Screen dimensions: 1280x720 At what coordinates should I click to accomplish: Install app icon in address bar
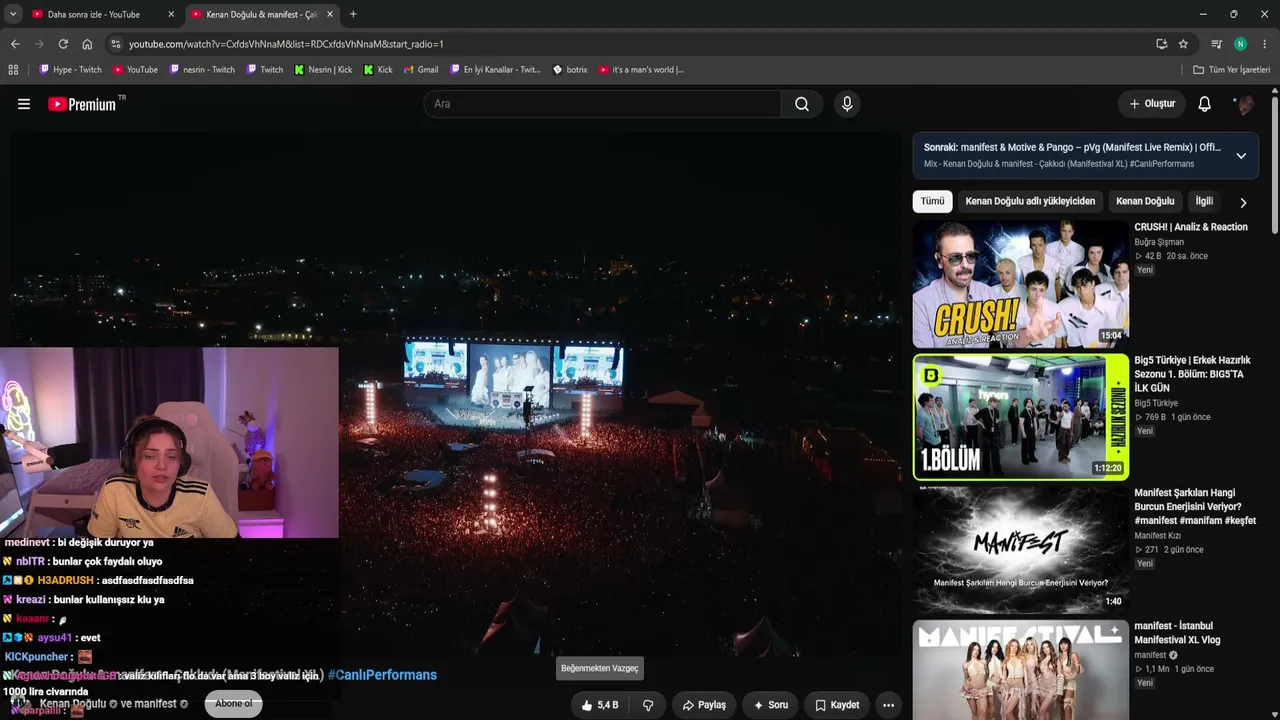pyautogui.click(x=1161, y=44)
